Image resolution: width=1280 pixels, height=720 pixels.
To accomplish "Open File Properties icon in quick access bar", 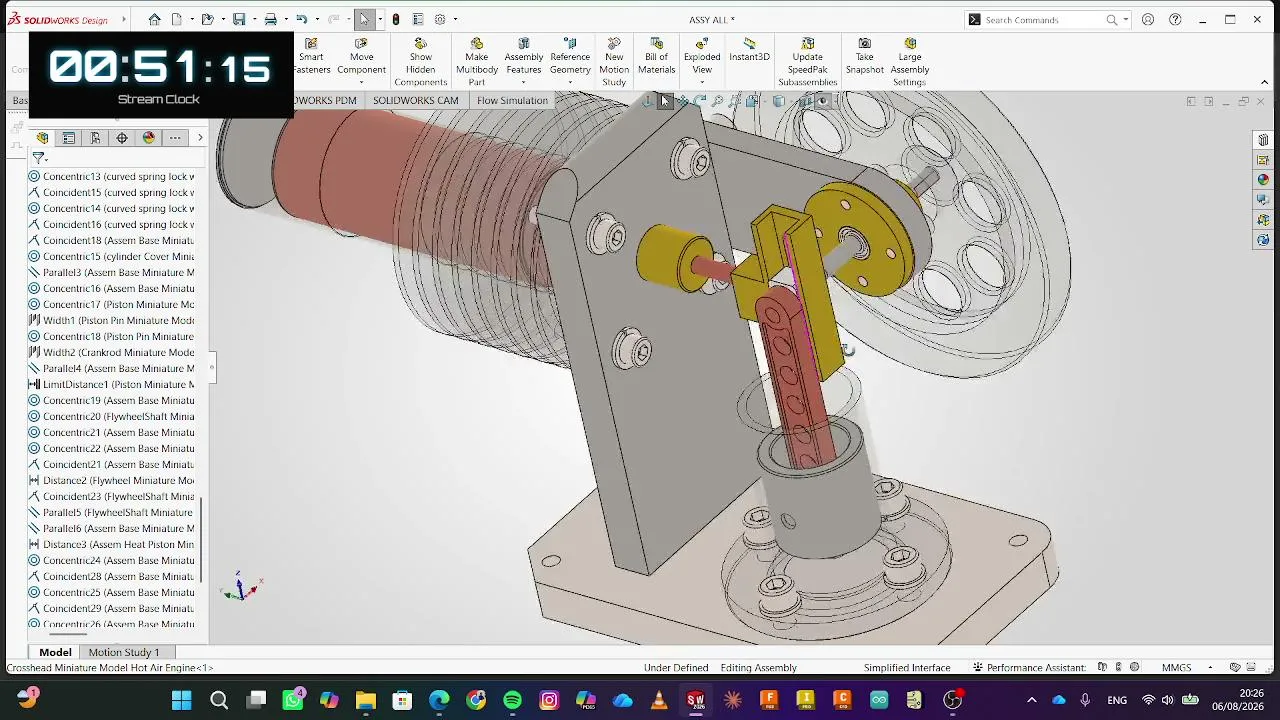I will (418, 19).
